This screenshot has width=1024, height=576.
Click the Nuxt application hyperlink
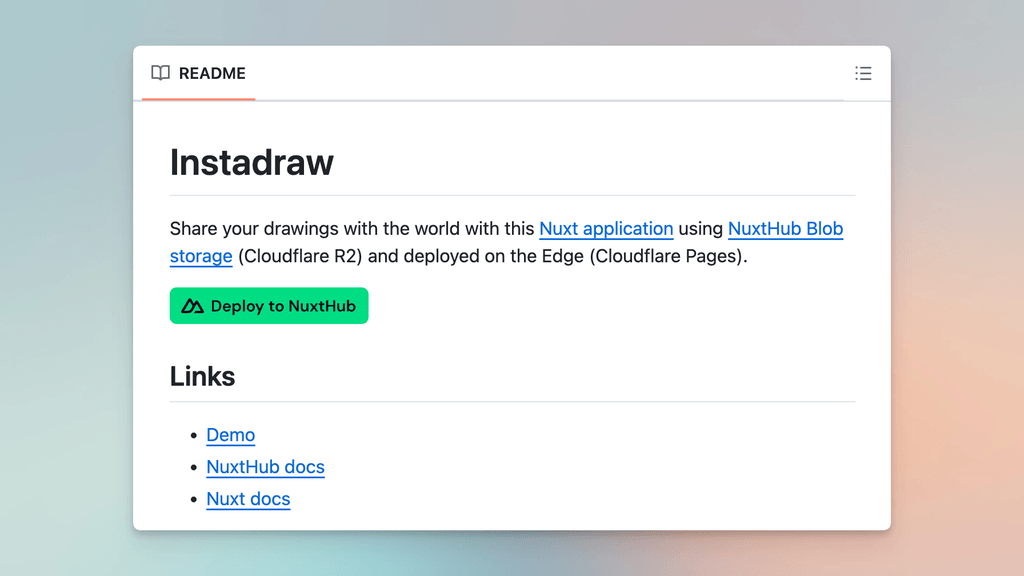[606, 229]
